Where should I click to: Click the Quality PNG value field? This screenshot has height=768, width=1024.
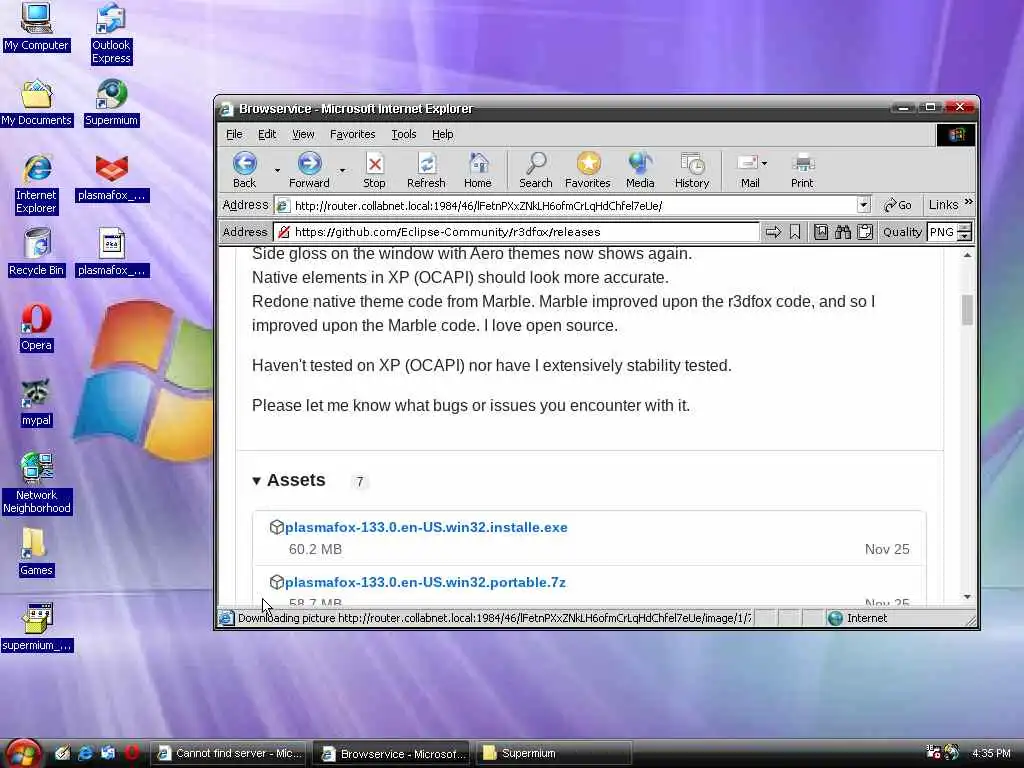[x=942, y=232]
